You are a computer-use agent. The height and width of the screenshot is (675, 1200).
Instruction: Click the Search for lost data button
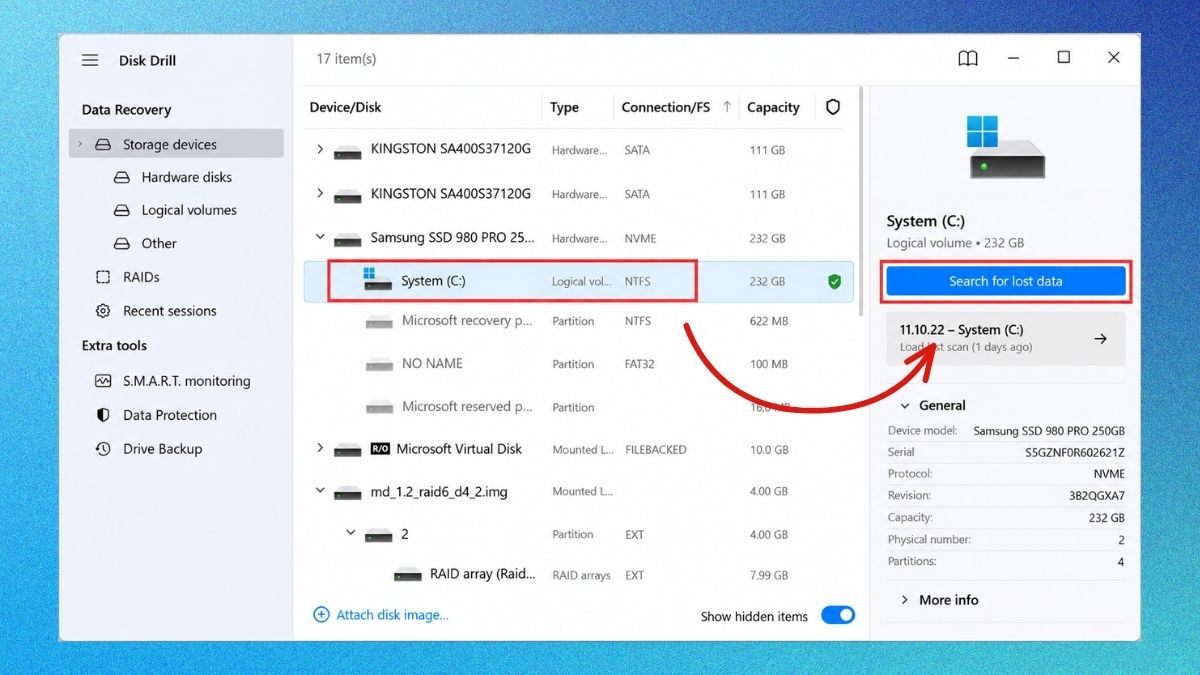tap(1006, 281)
